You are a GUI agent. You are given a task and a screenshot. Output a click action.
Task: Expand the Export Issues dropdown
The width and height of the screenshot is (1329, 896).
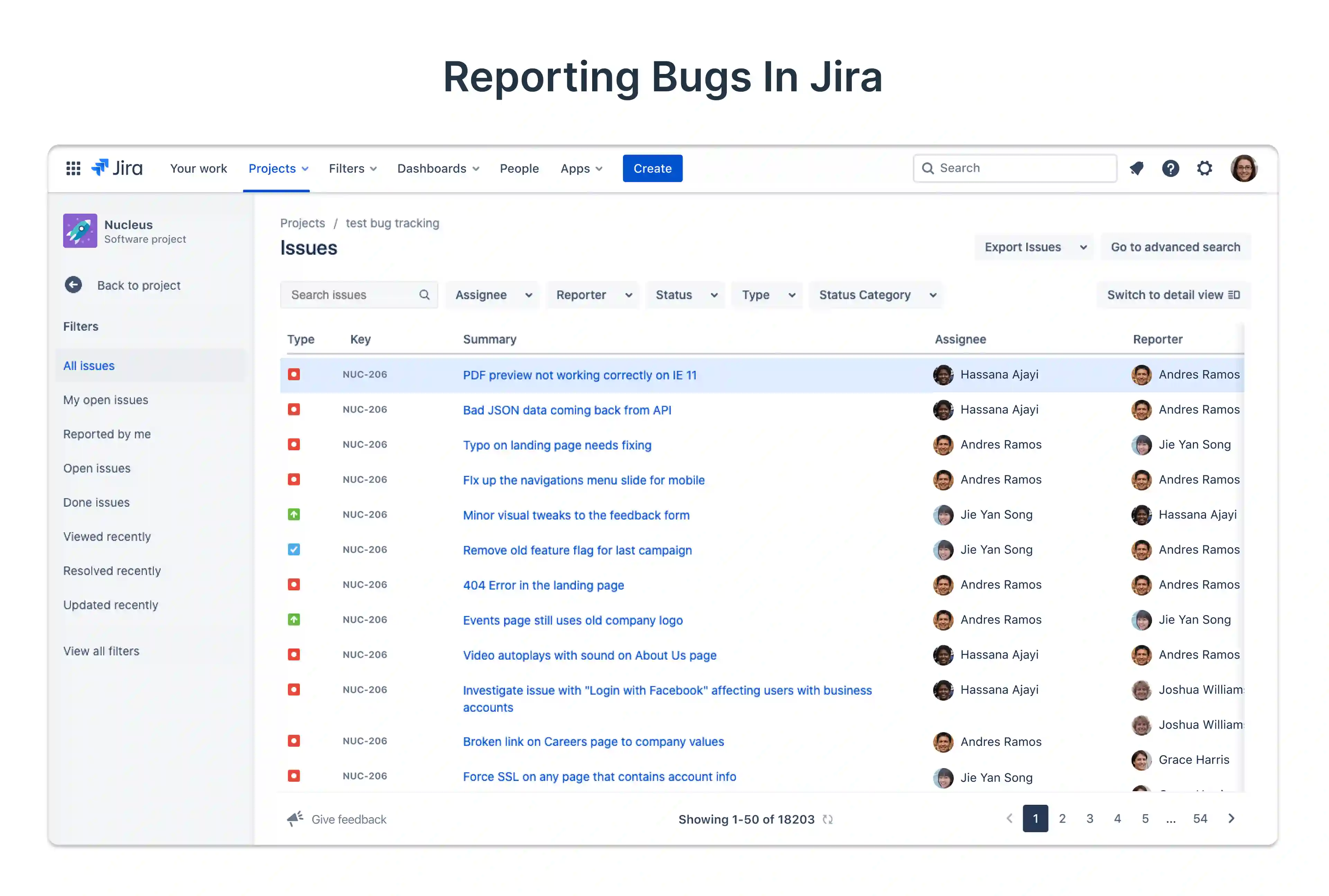click(x=1034, y=247)
